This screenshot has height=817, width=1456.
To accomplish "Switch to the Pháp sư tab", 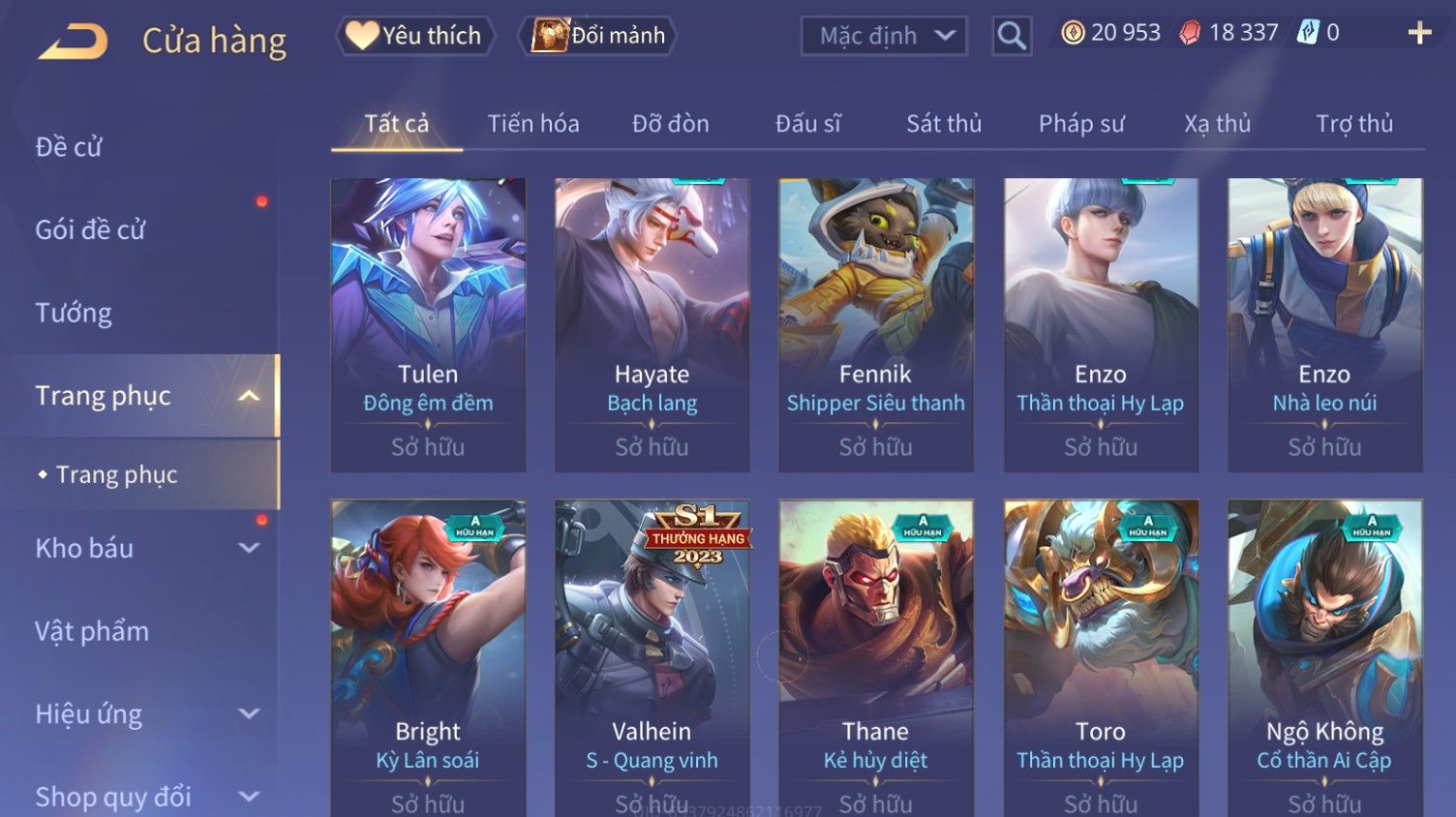I will click(x=1081, y=124).
